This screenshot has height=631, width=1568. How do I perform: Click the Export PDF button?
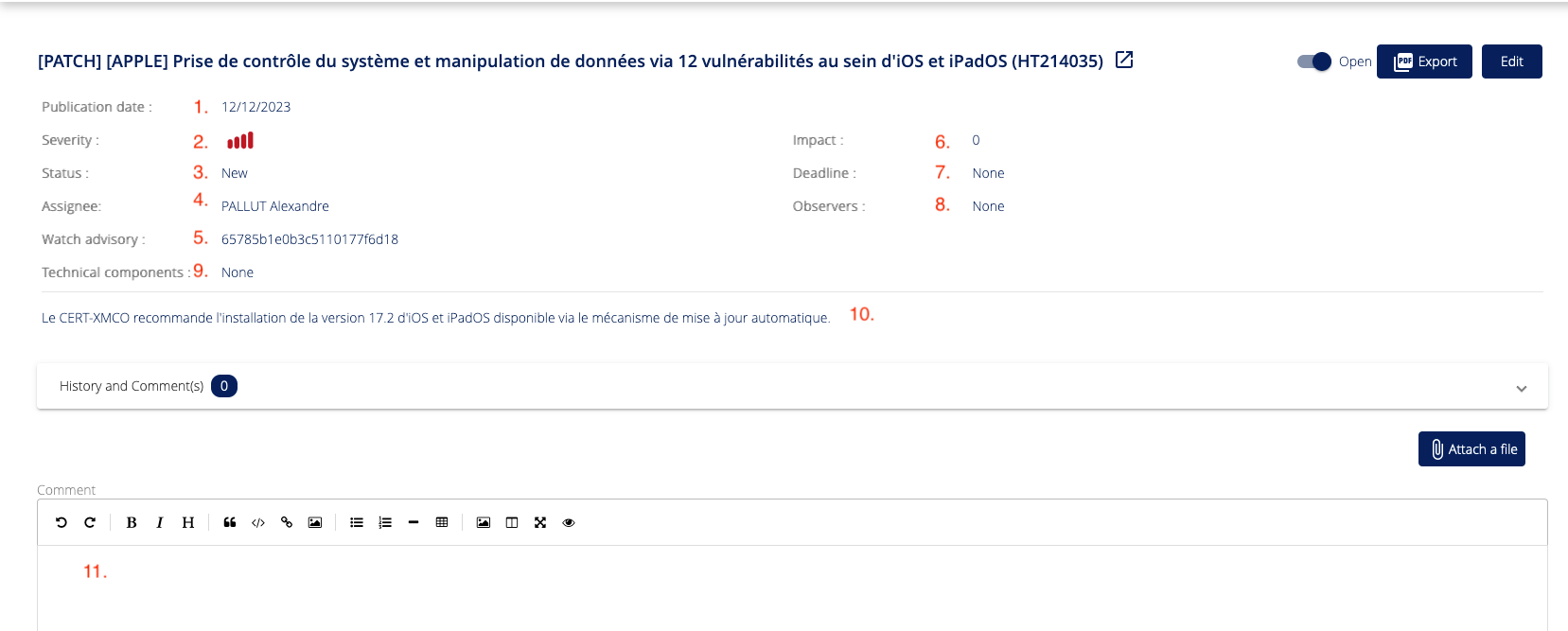point(1424,61)
